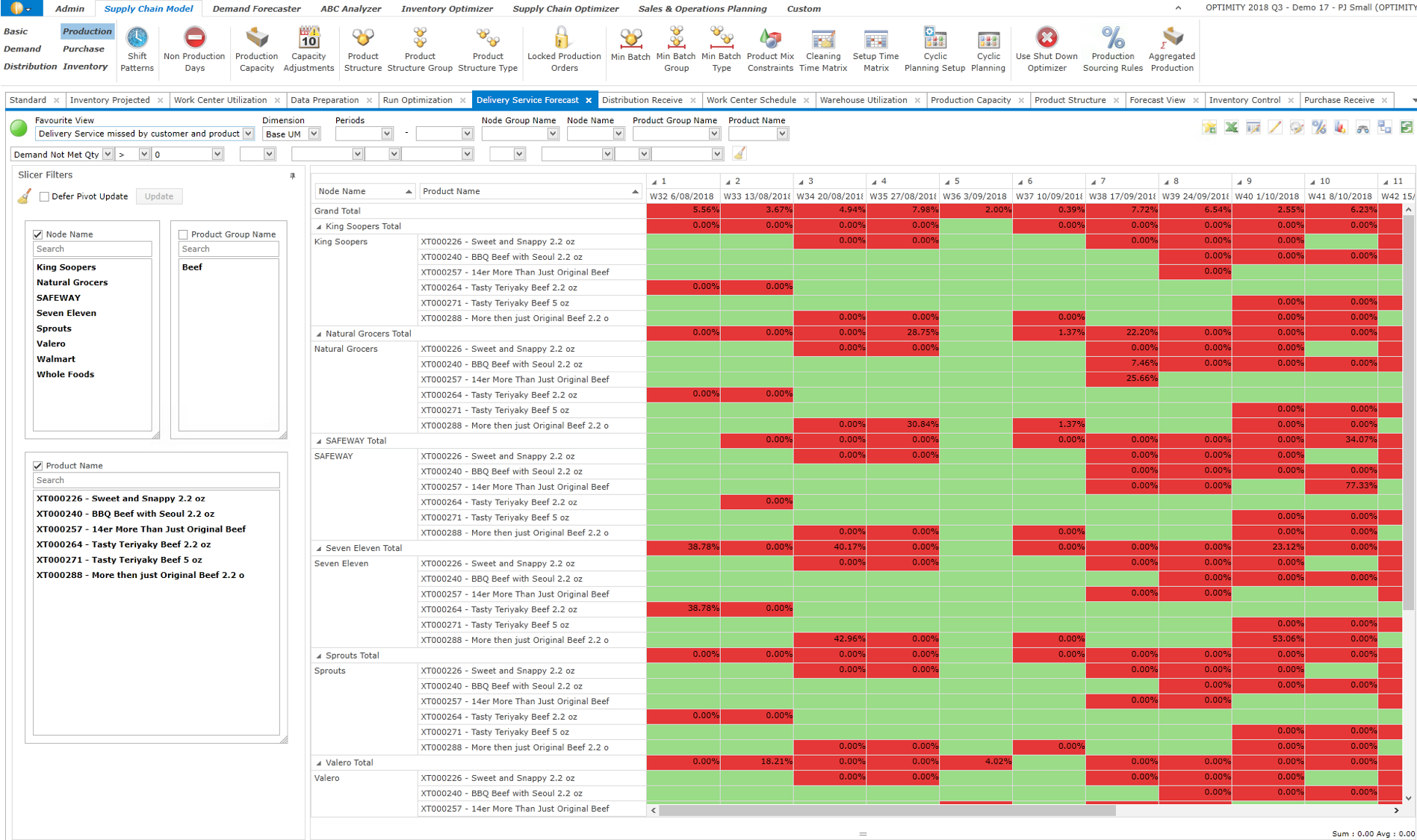Image resolution: width=1417 pixels, height=840 pixels.
Task: Enable Defer Pivot Update checkbox
Action: pos(44,196)
